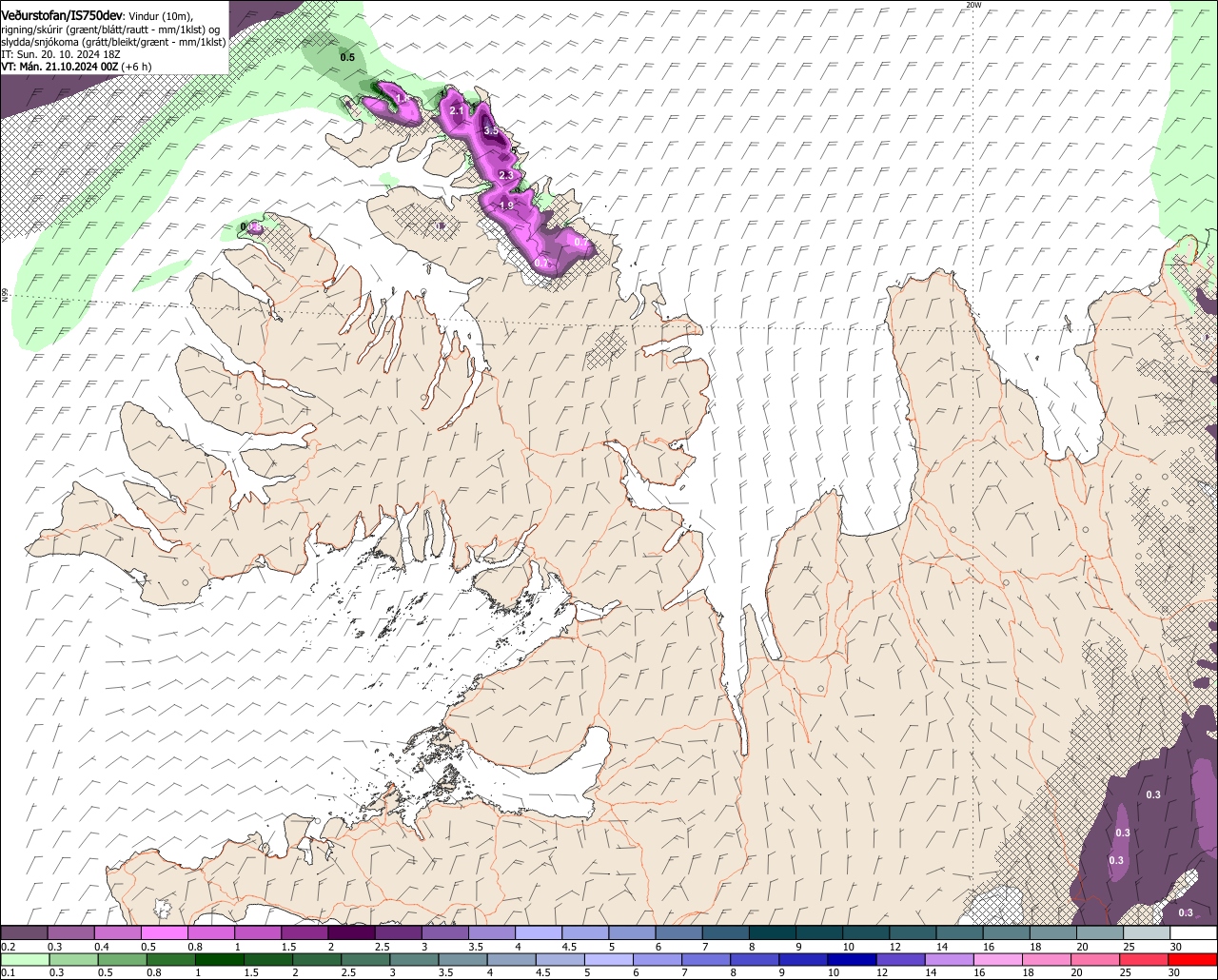The height and width of the screenshot is (980, 1218).
Task: Select the bright red swatch labeled 30 in rain legend
Action: (1193, 959)
